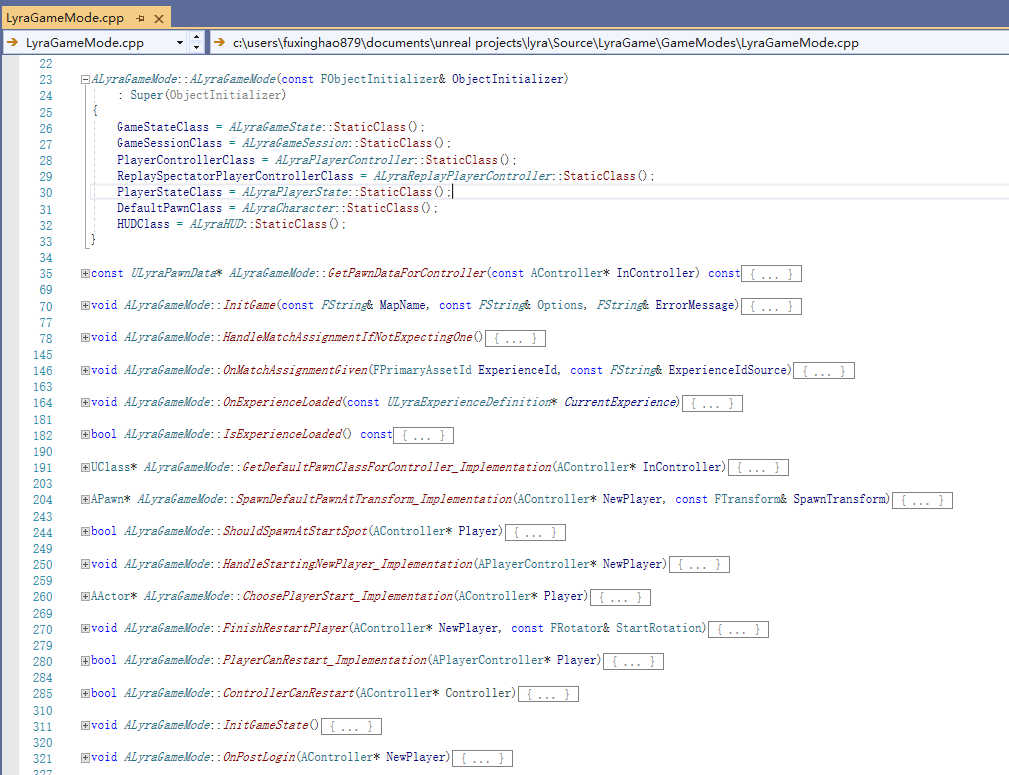The width and height of the screenshot is (1009, 775).
Task: Collapse the ALyraGameMode constructor block
Action: click(x=85, y=80)
